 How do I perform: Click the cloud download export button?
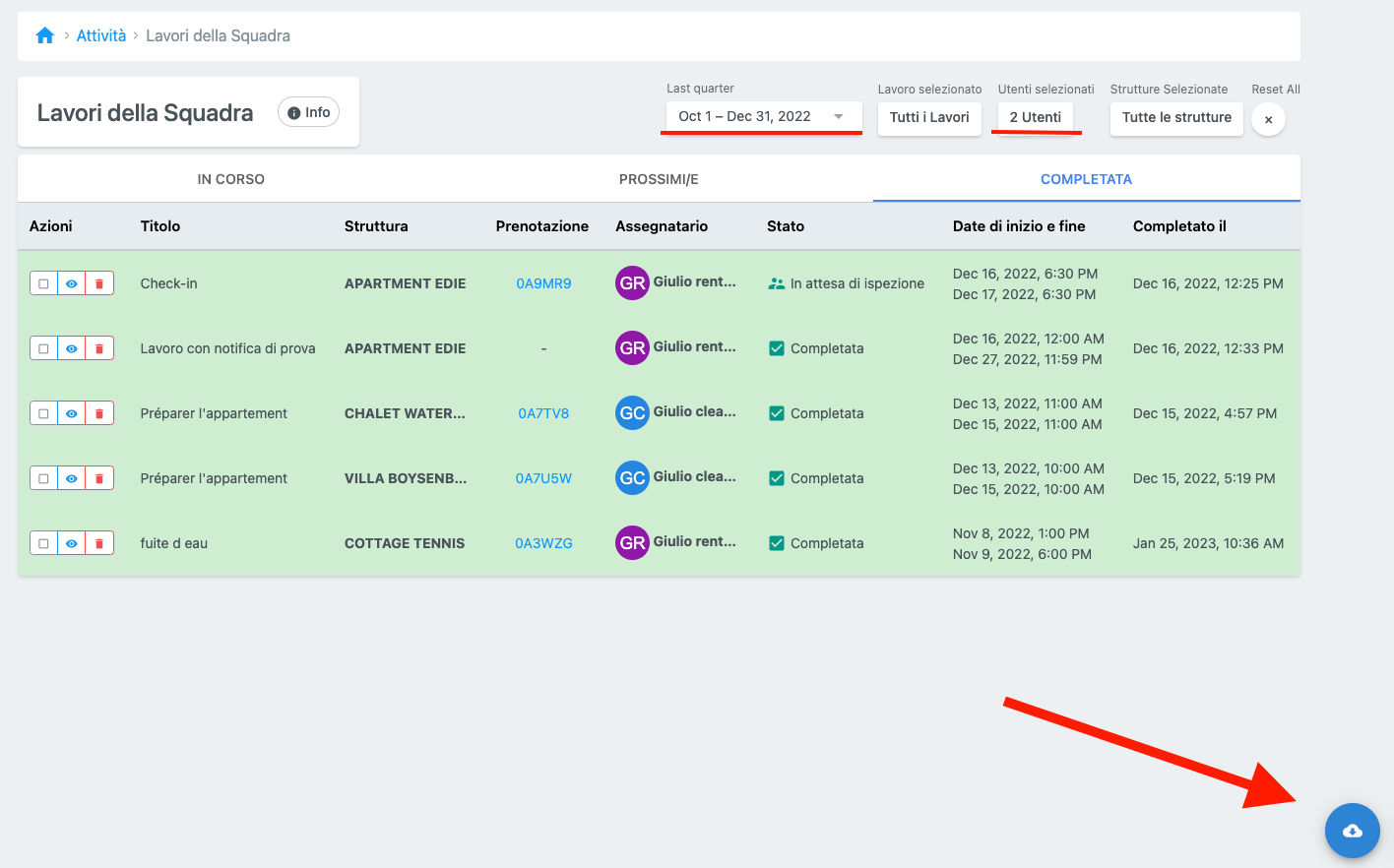[1352, 831]
